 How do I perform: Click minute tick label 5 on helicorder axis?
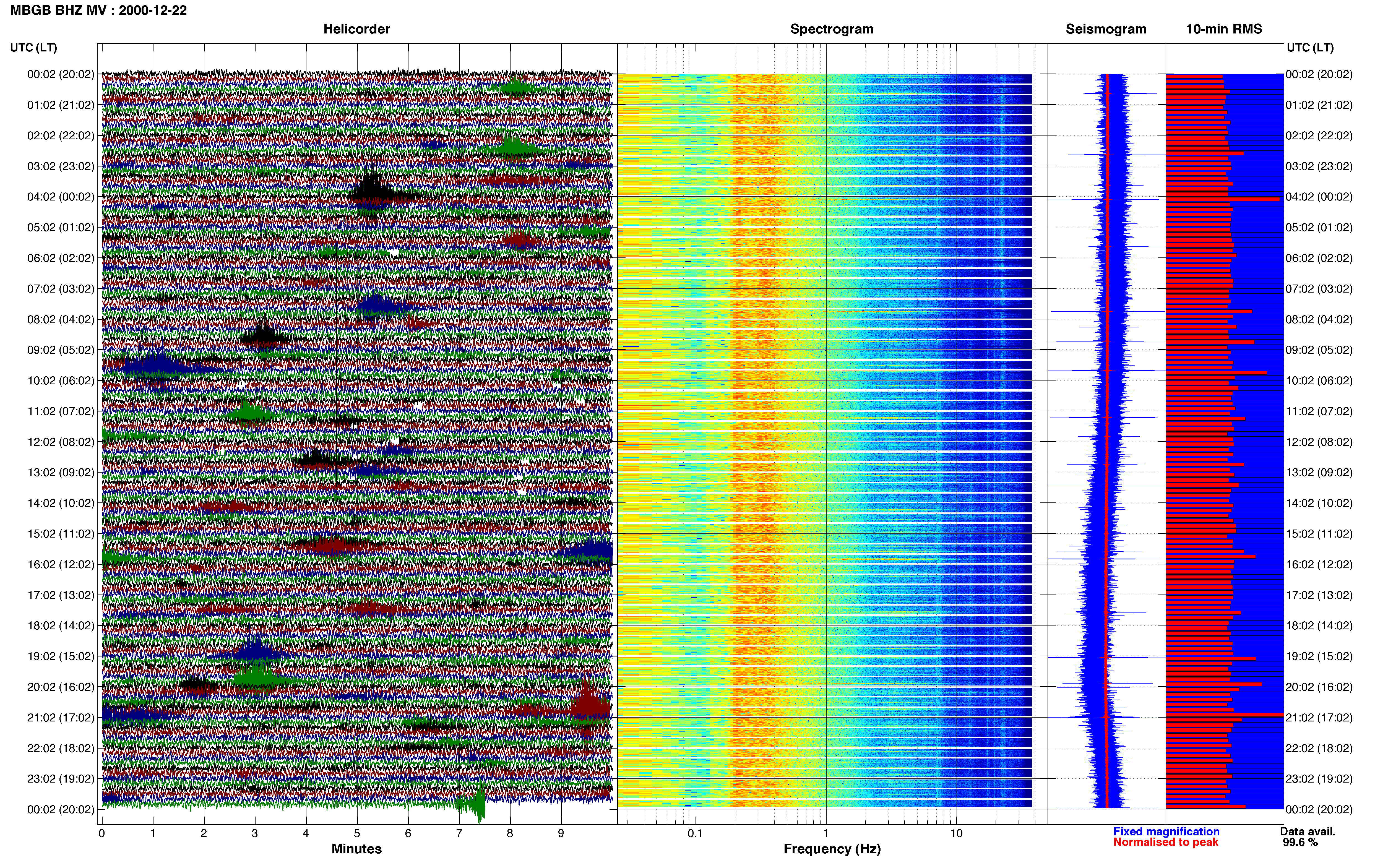point(357,833)
